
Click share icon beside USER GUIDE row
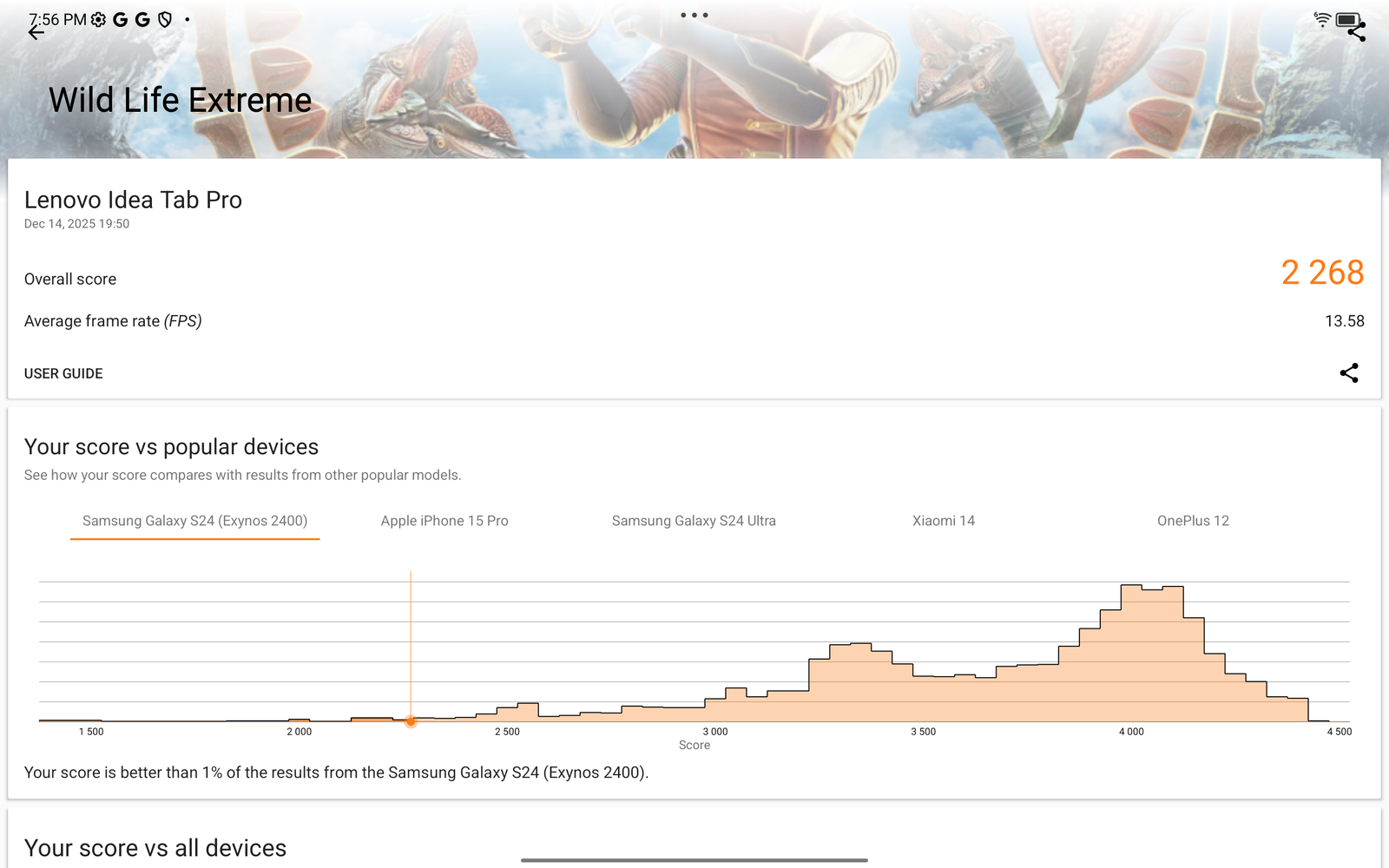[1348, 373]
